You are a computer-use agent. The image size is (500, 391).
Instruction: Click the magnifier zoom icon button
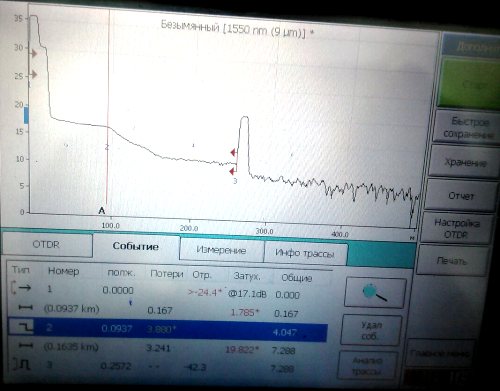[375, 292]
